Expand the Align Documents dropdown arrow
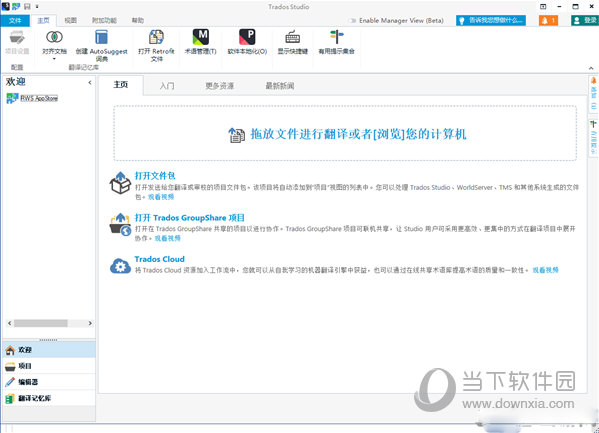 pos(54,59)
